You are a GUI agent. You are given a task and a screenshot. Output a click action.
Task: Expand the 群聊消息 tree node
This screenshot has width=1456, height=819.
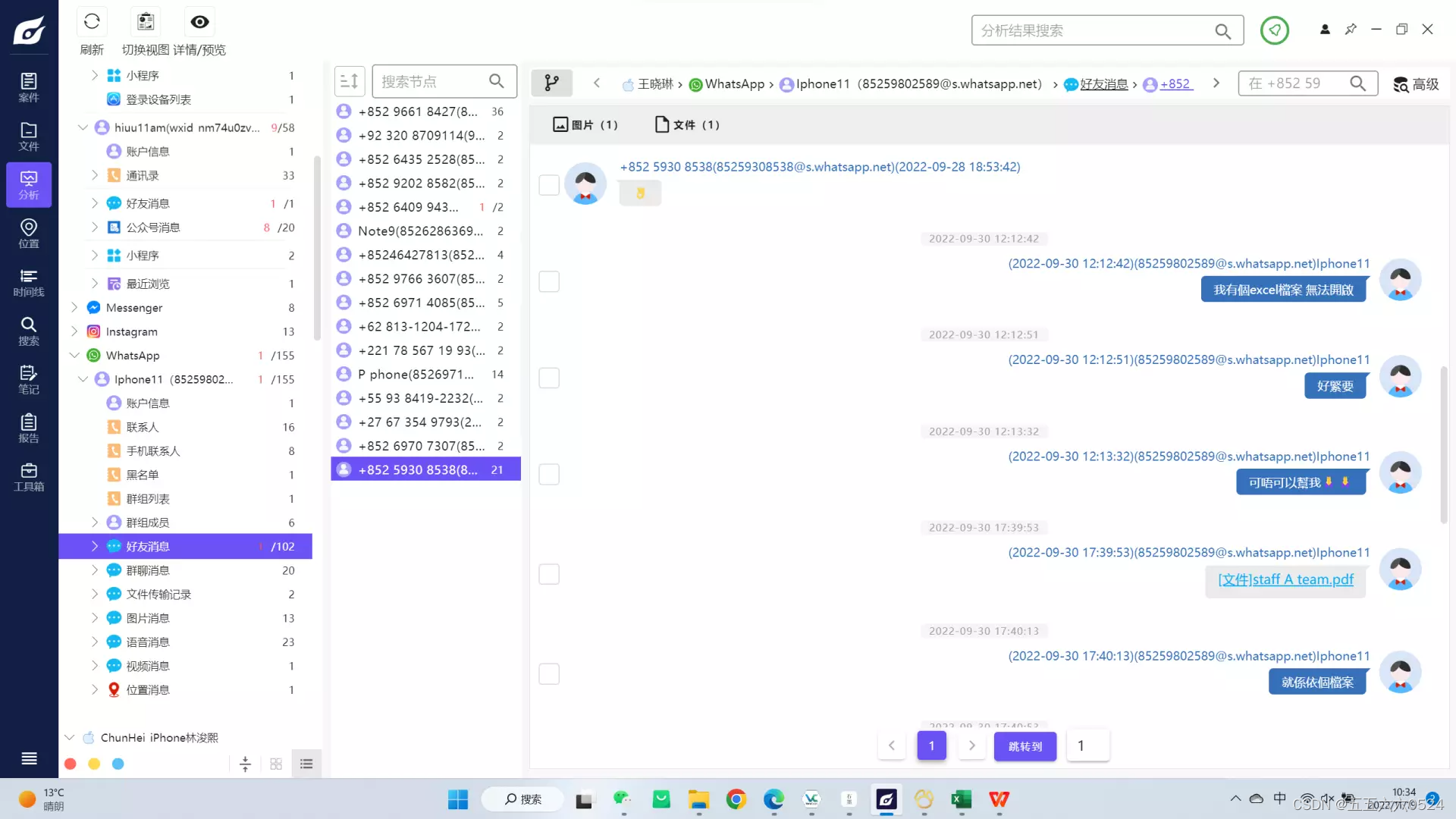[95, 570]
